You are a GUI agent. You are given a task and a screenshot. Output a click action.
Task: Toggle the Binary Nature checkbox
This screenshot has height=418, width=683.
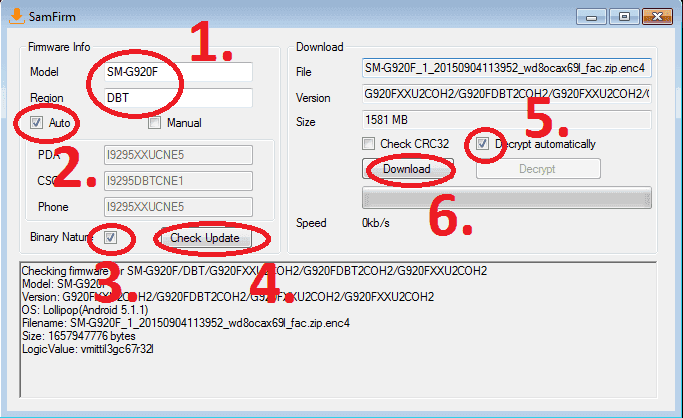[111, 237]
